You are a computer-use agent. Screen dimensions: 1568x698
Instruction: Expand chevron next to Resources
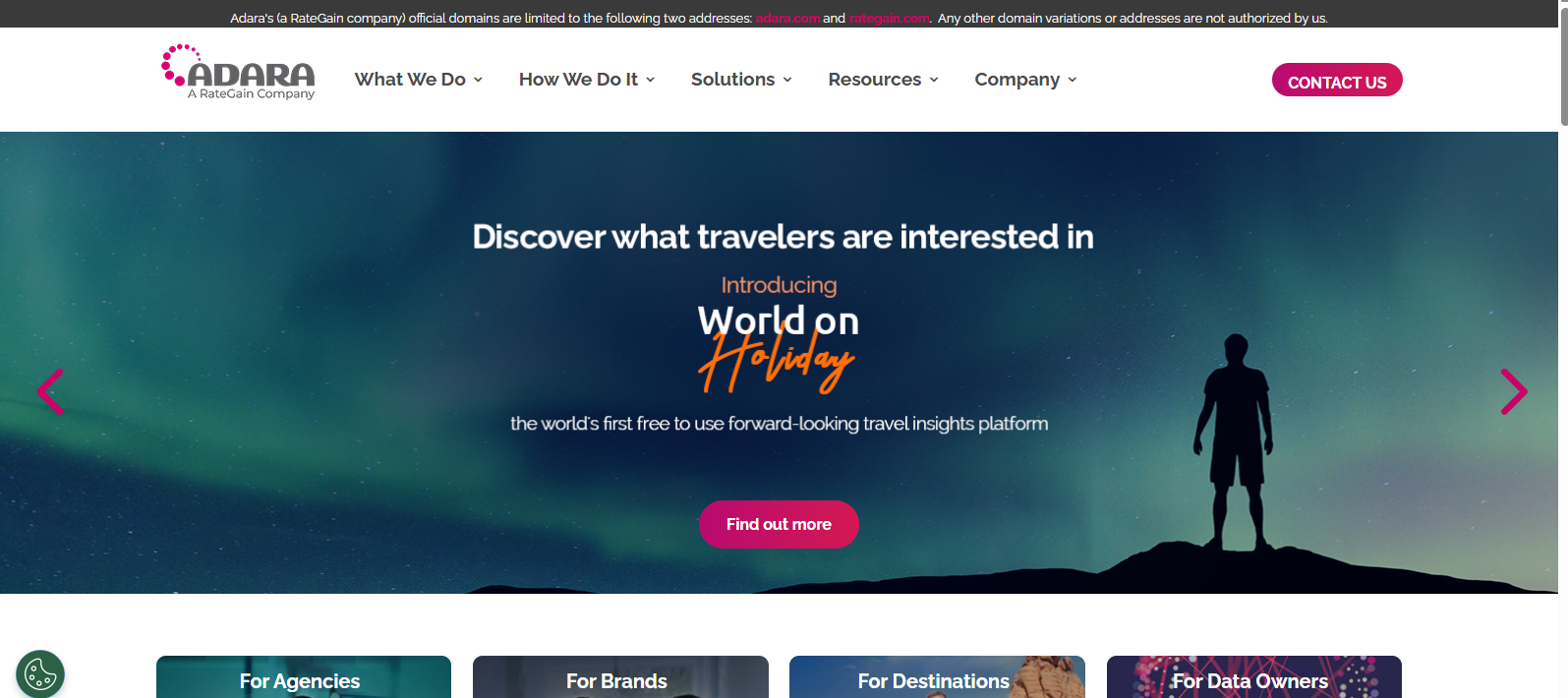click(x=934, y=80)
